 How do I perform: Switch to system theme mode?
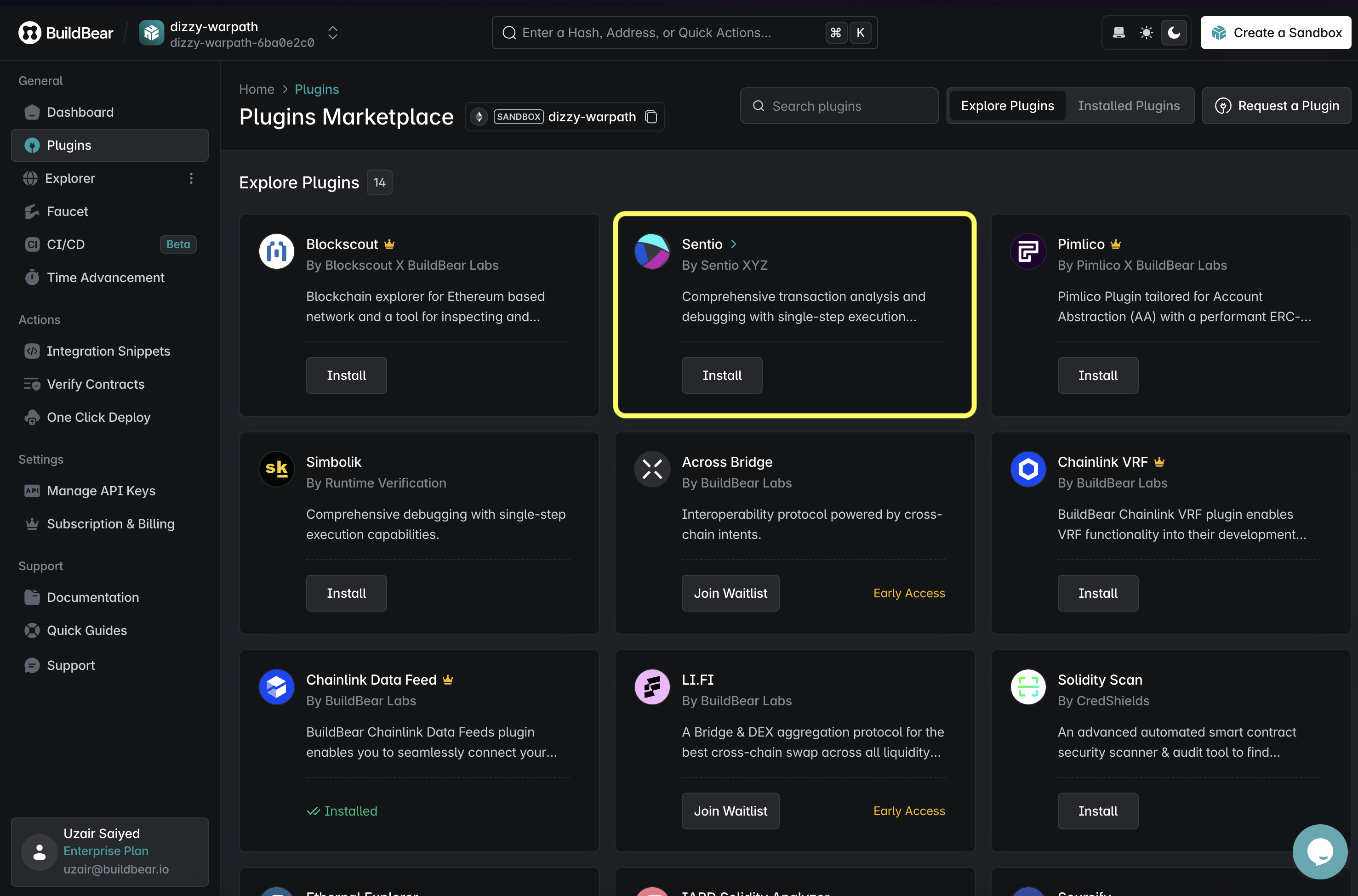tap(1118, 33)
